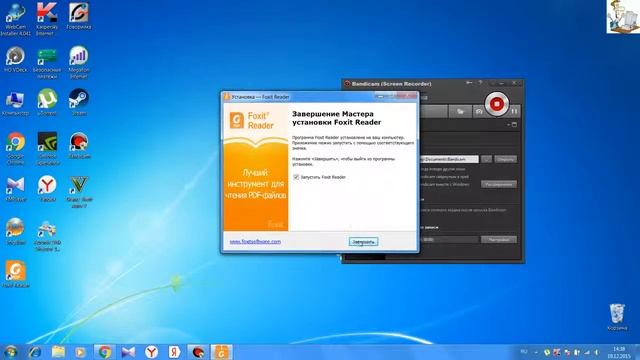Open the Foxit Reader desktop icon

(x=16, y=274)
